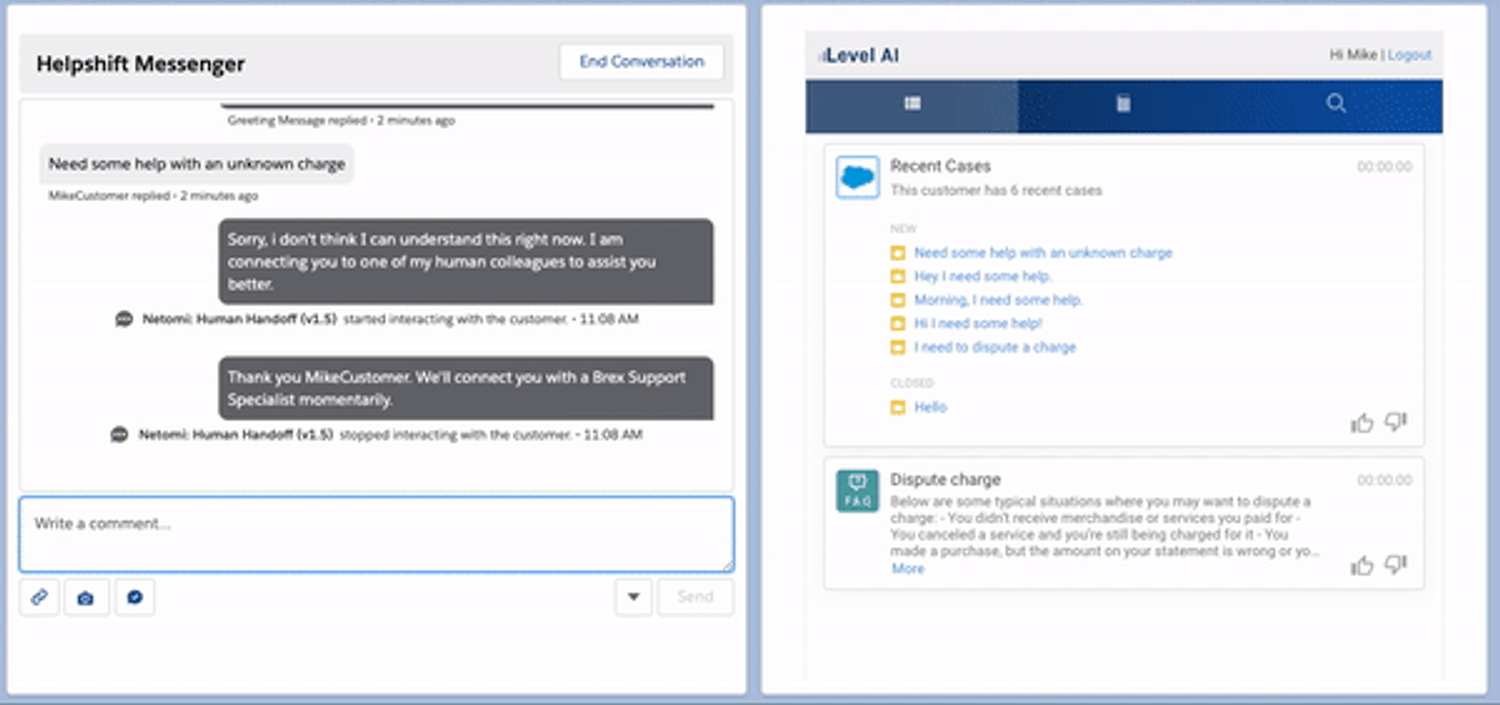Click the messenger quick reply icon
Image resolution: width=1500 pixels, height=705 pixels.
(x=135, y=597)
